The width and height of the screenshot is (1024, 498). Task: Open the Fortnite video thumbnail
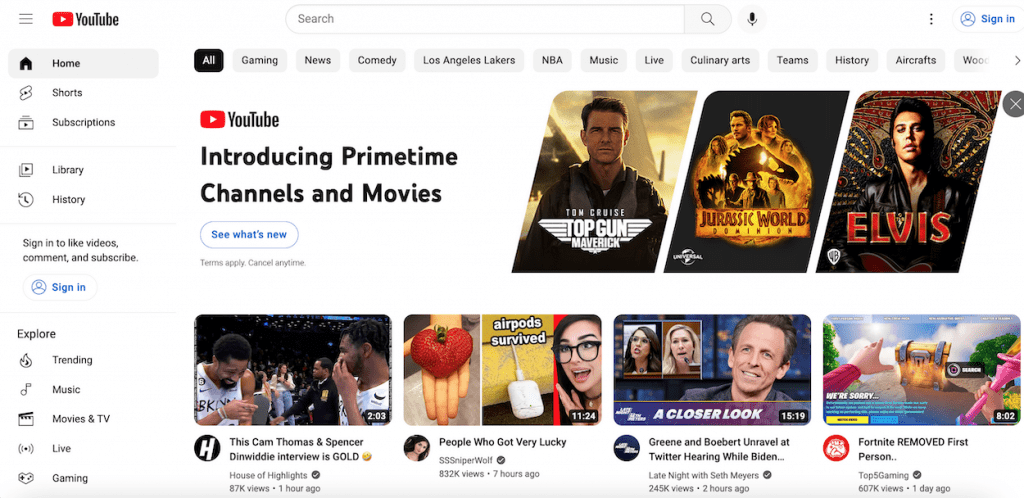[921, 370]
